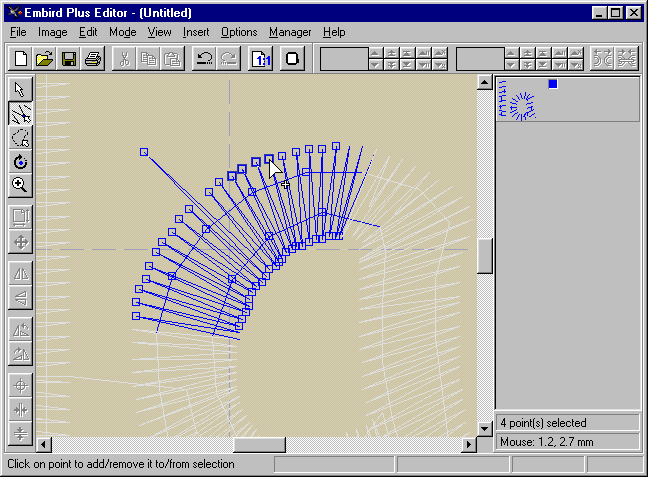Select the blue stitch object thumbnail
Image resolution: width=648 pixels, height=477 pixels.
pos(518,100)
